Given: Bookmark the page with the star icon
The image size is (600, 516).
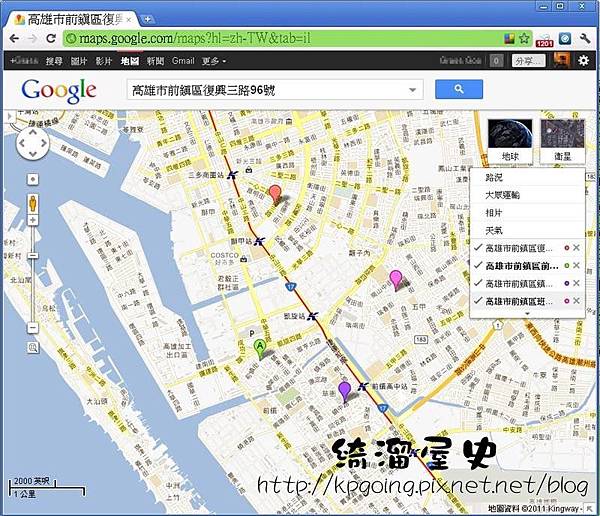Looking at the screenshot, I should [x=524, y=38].
